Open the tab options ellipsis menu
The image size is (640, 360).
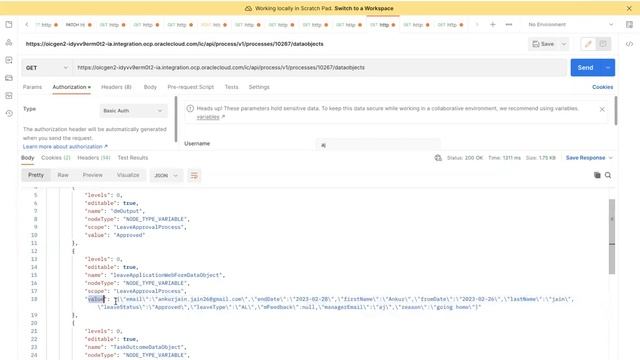click(x=509, y=24)
